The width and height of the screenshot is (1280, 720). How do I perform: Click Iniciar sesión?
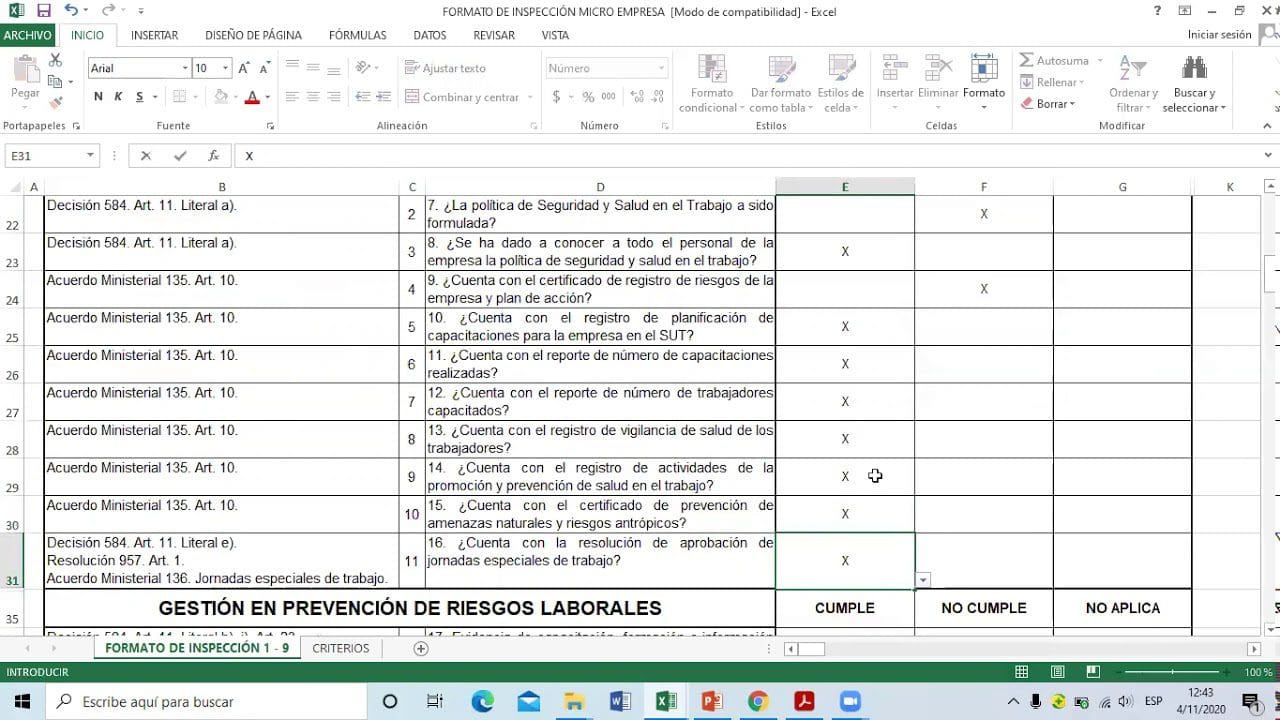coord(1219,35)
